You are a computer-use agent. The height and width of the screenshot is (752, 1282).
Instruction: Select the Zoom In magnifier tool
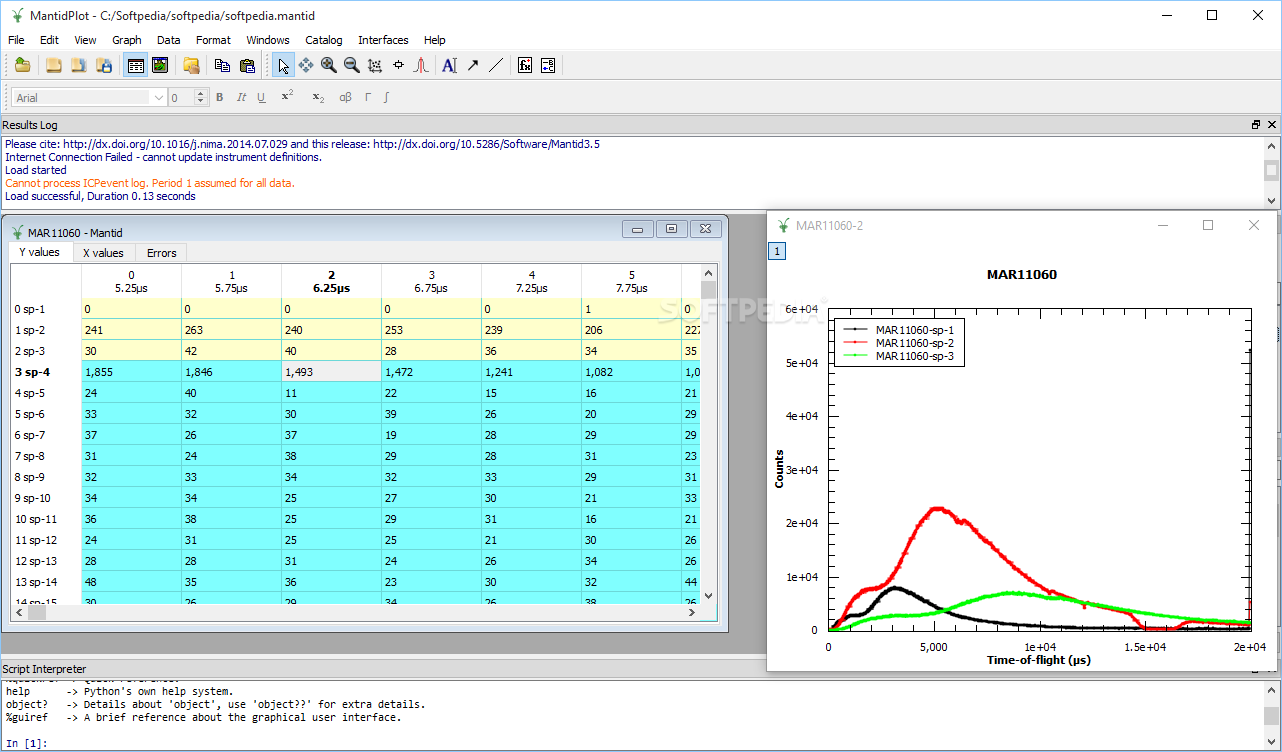click(329, 65)
